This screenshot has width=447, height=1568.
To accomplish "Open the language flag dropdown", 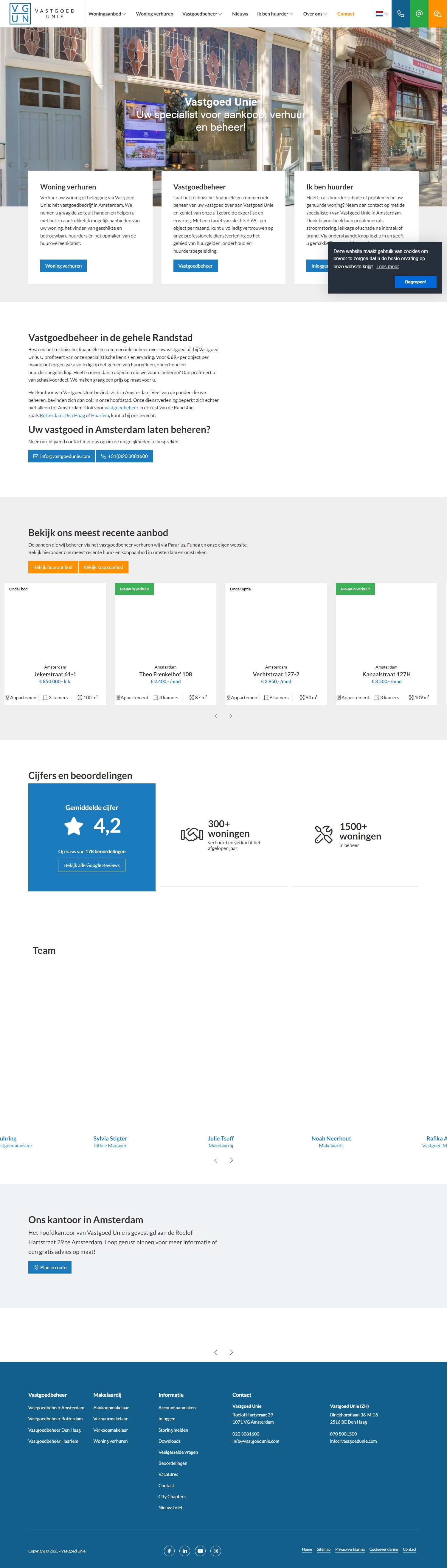I will 381,13.
